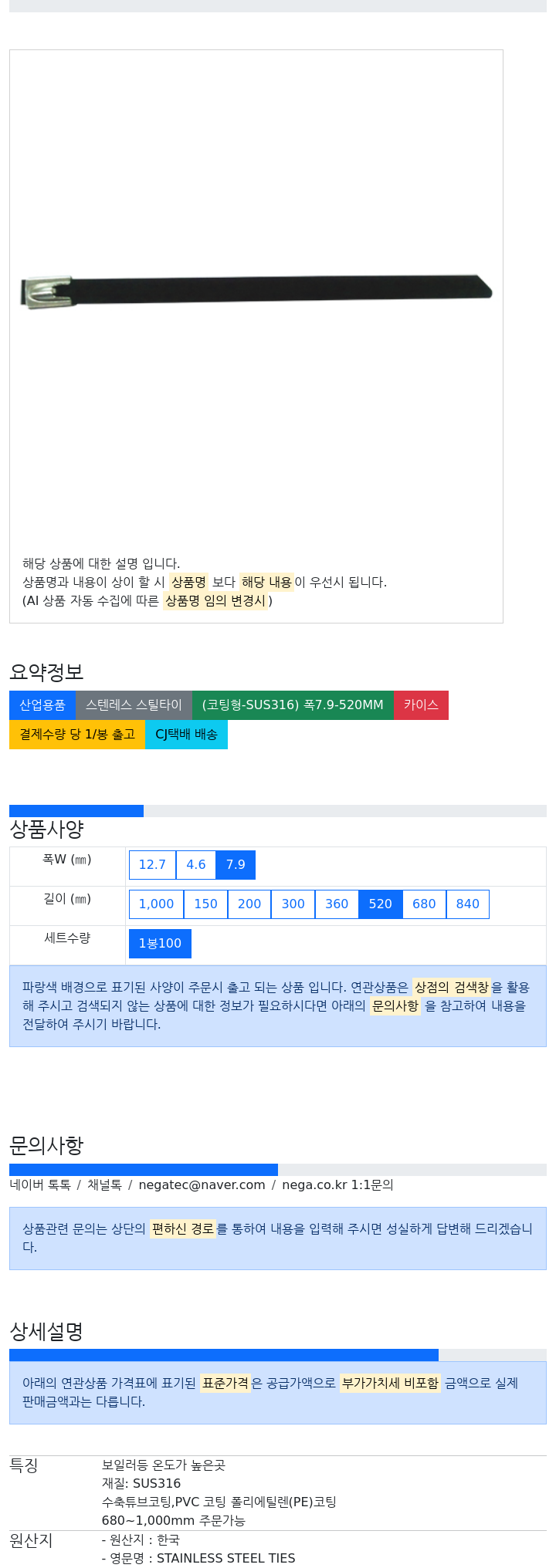The image size is (556, 1568).
Task: Pick the 200 length button
Action: [249, 904]
